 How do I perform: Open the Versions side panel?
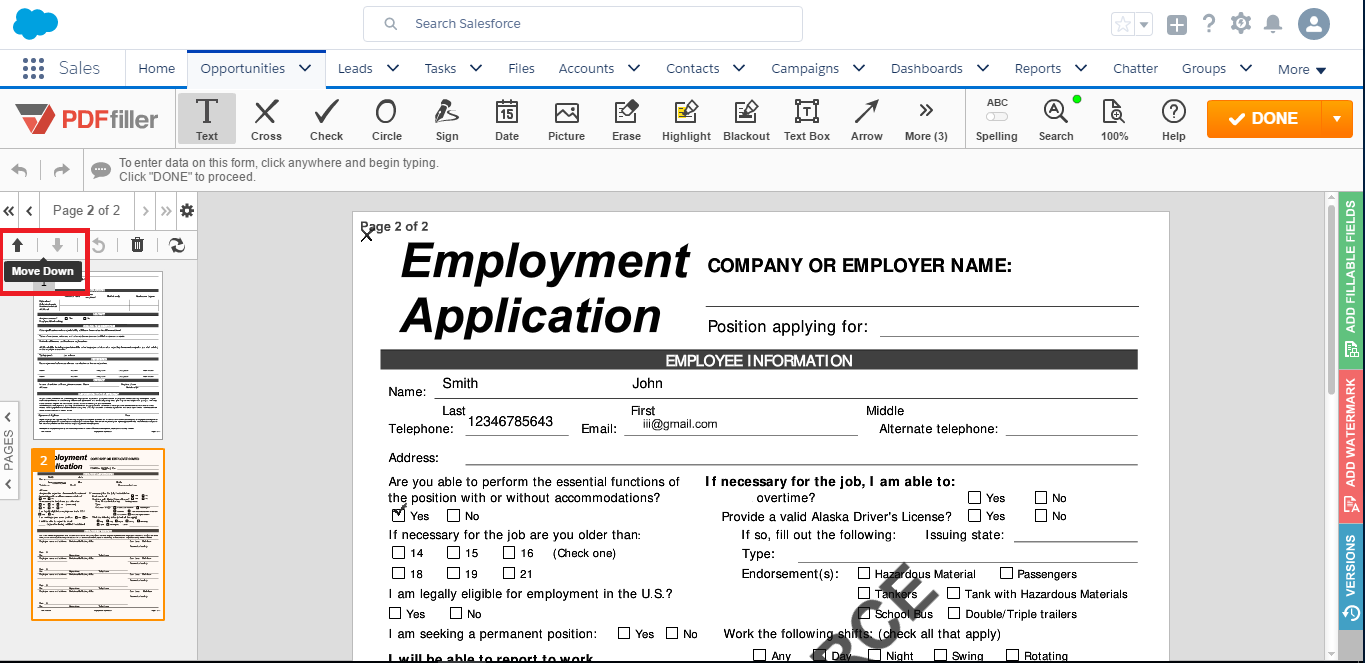(1351, 577)
